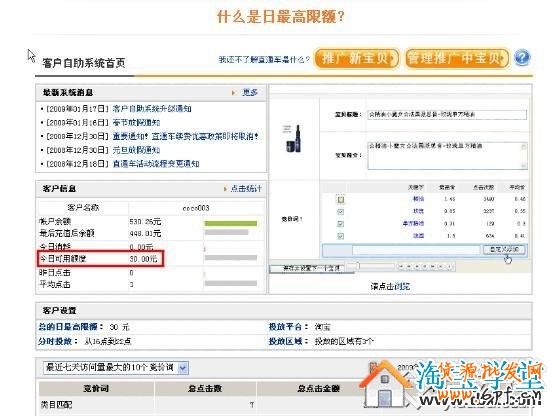Uncheck the second keyword row checkbox
The height and width of the screenshot is (416, 552).
click(340, 212)
